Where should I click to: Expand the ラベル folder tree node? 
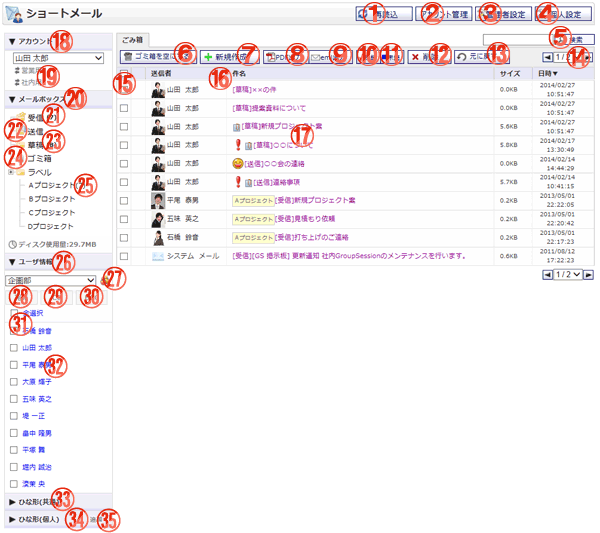[11, 172]
